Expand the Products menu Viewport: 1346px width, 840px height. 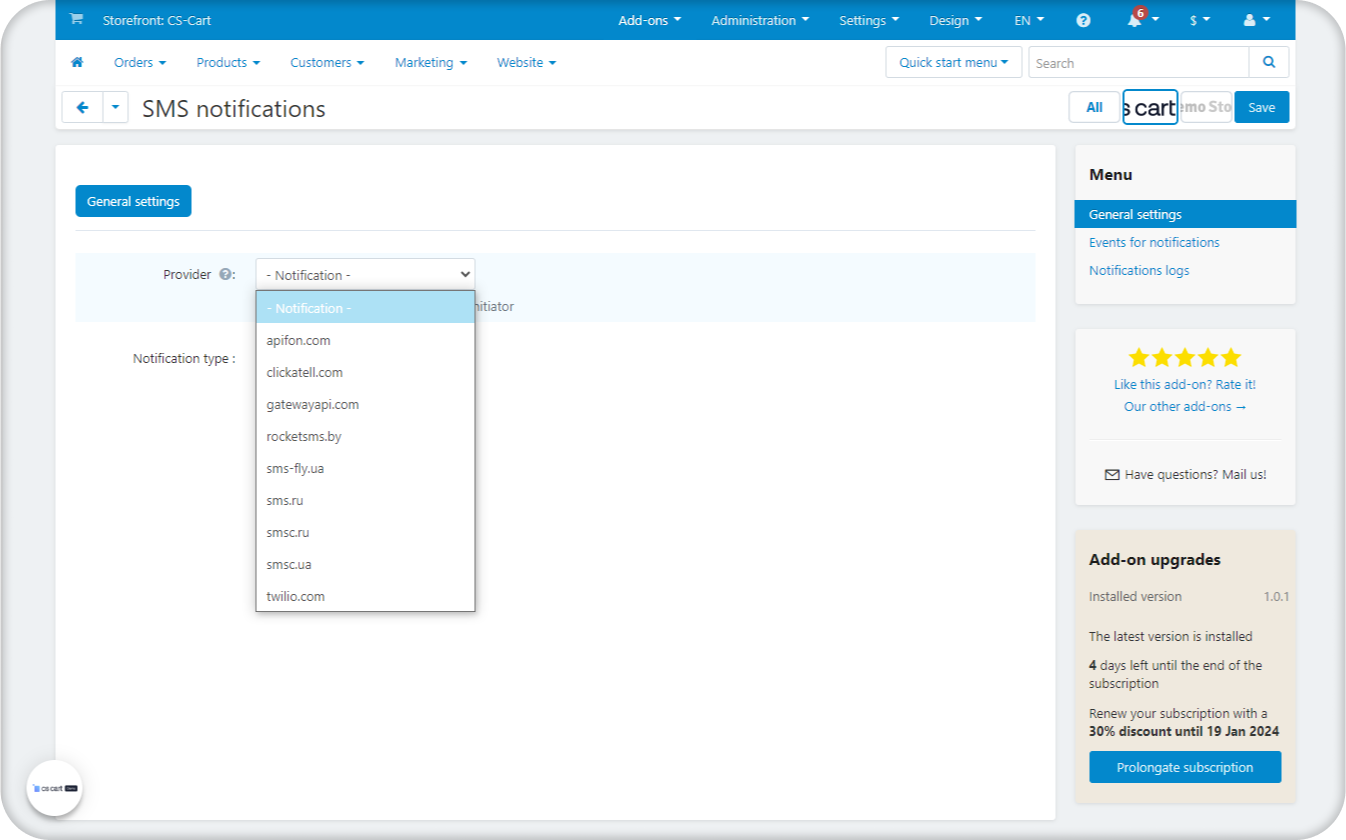coord(228,62)
